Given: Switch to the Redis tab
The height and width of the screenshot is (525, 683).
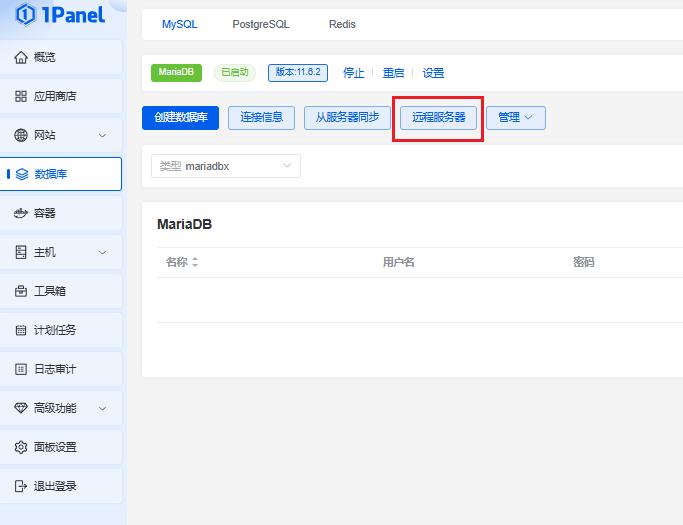Looking at the screenshot, I should (x=342, y=24).
